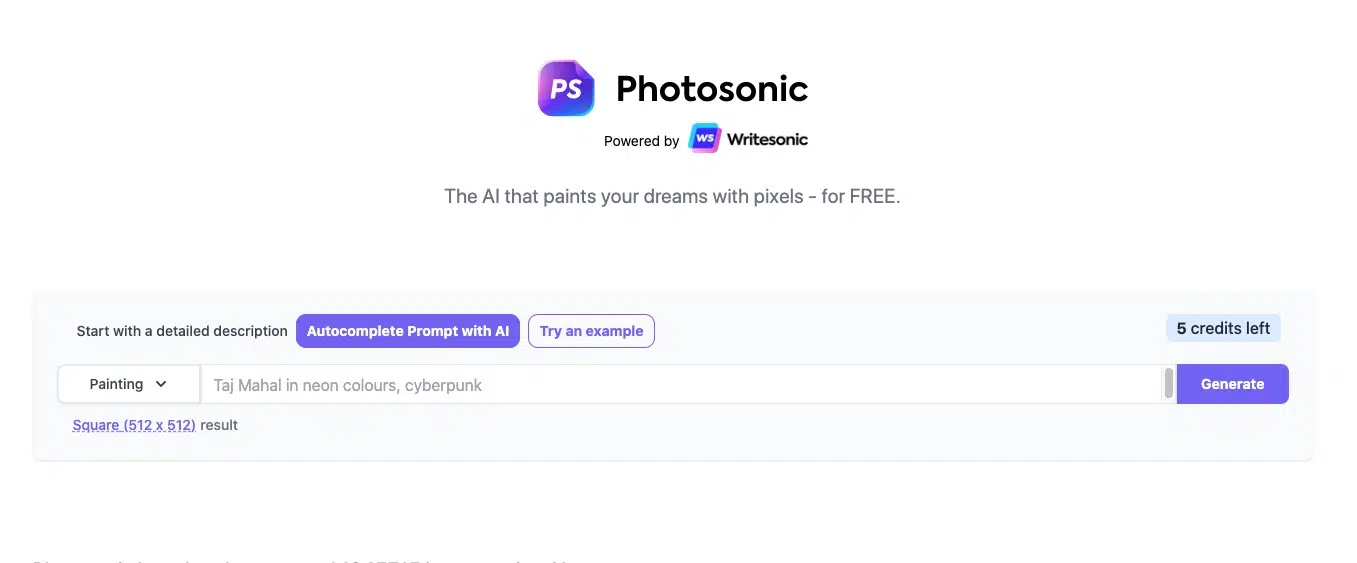Hit the Generate button
The width and height of the screenshot is (1357, 563).
click(x=1232, y=384)
